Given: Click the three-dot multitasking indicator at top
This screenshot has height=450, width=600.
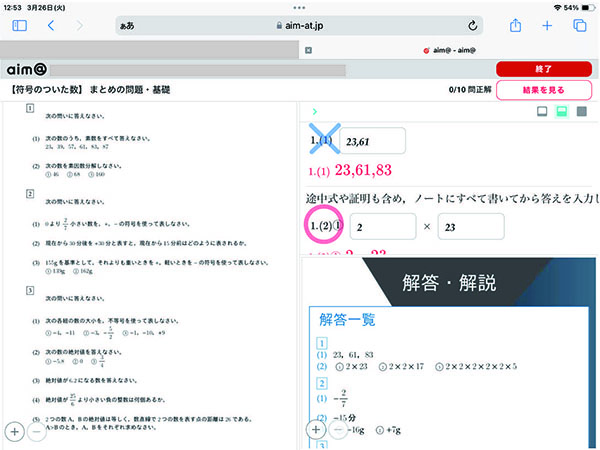Looking at the screenshot, I should pyautogui.click(x=299, y=8).
